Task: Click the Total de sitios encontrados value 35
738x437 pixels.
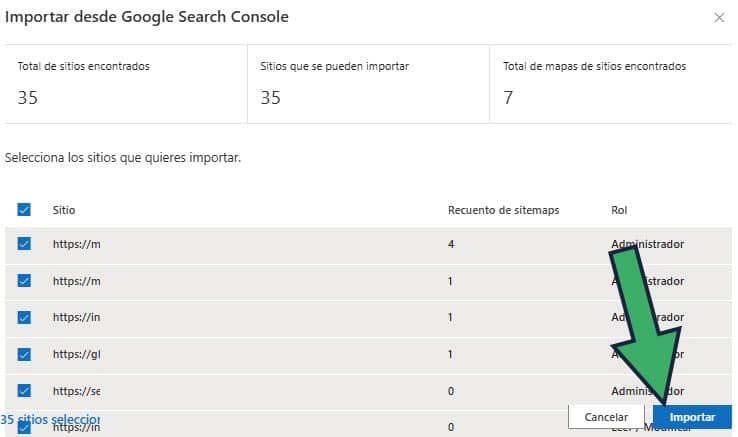Action: 27,97
